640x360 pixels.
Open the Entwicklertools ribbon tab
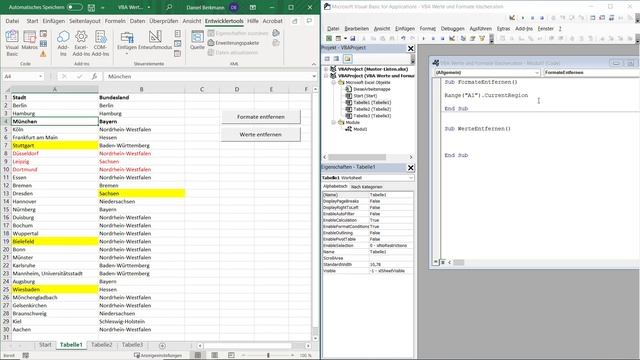(x=224, y=21)
